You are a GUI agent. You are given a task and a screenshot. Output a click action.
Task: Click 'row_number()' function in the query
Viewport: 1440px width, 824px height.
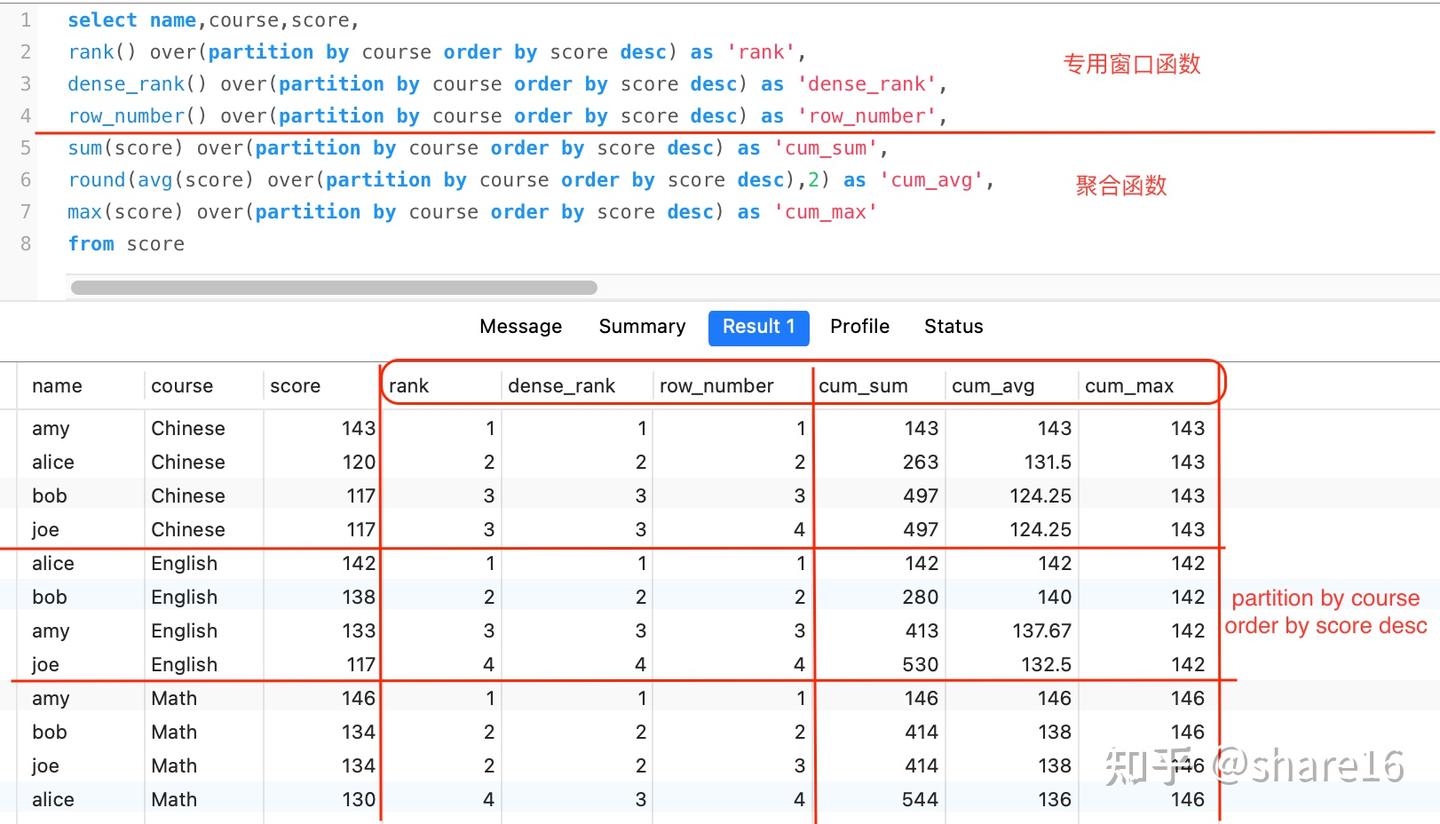click(138, 116)
